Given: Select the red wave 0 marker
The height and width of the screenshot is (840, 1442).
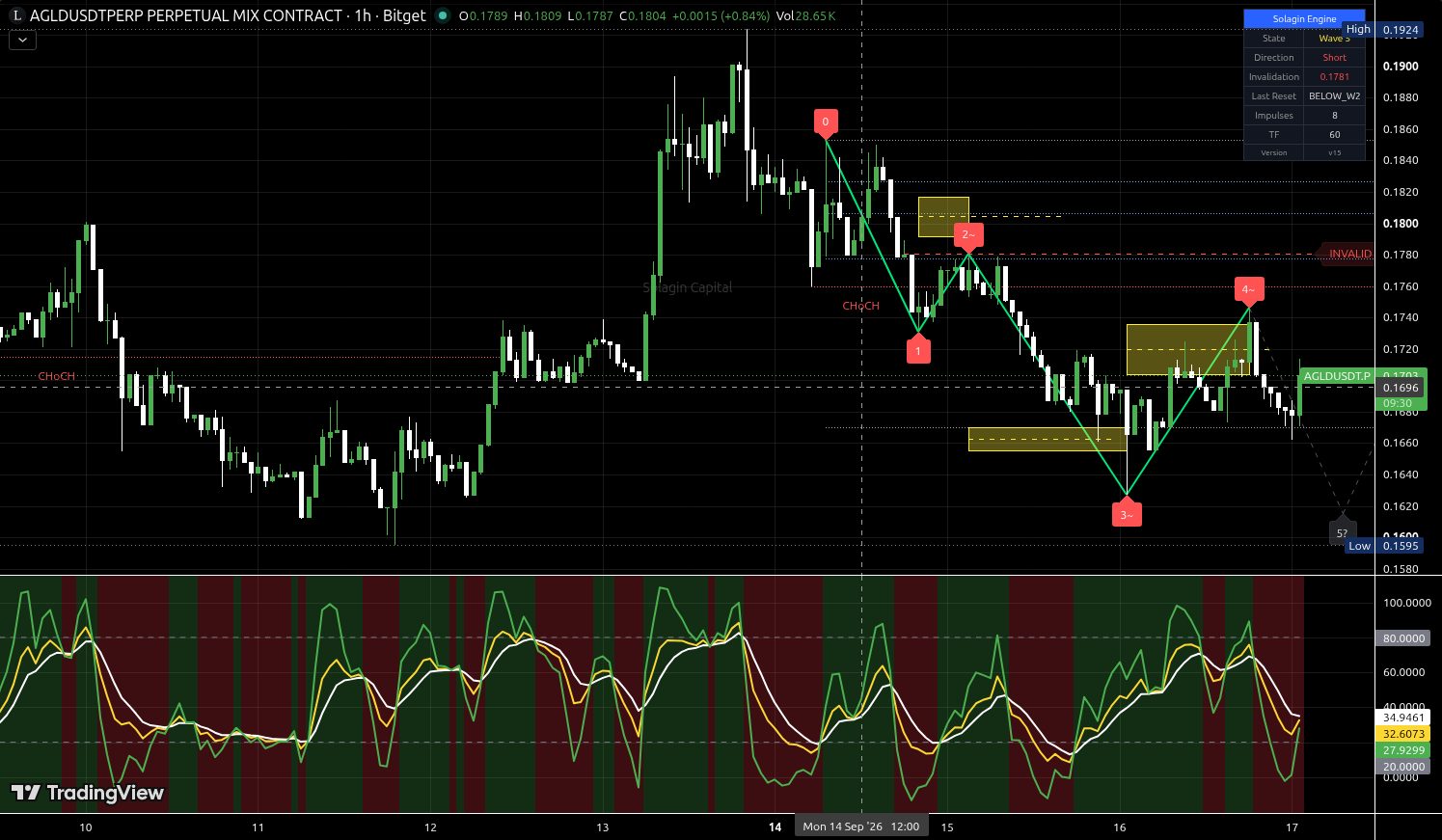Looking at the screenshot, I should point(826,122).
